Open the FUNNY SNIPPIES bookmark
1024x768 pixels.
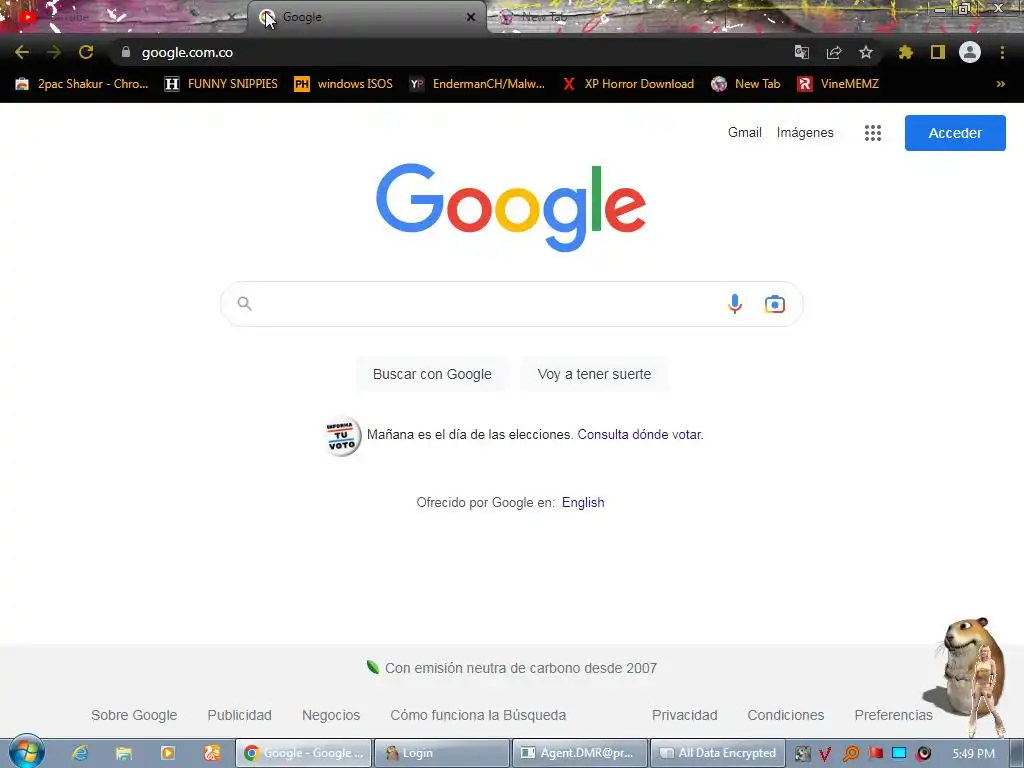click(221, 84)
